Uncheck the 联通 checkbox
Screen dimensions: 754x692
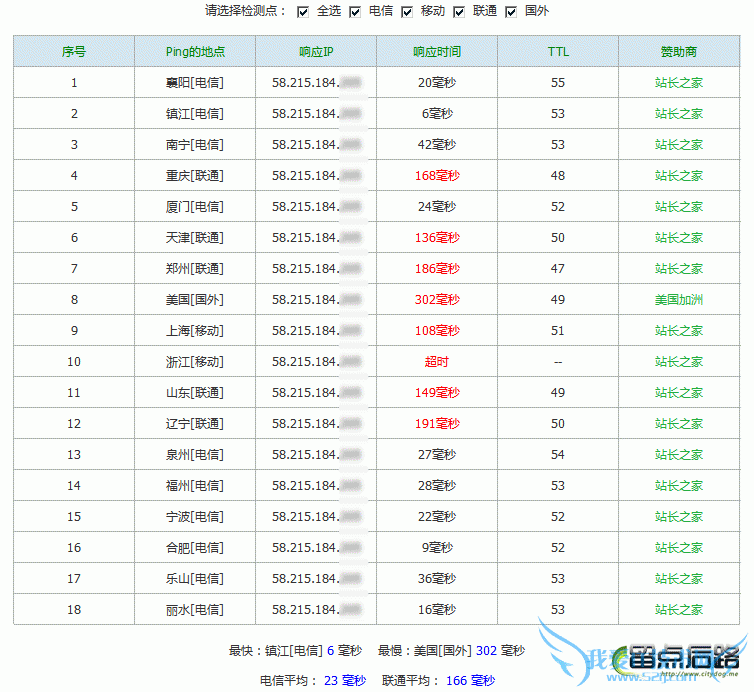click(x=459, y=12)
